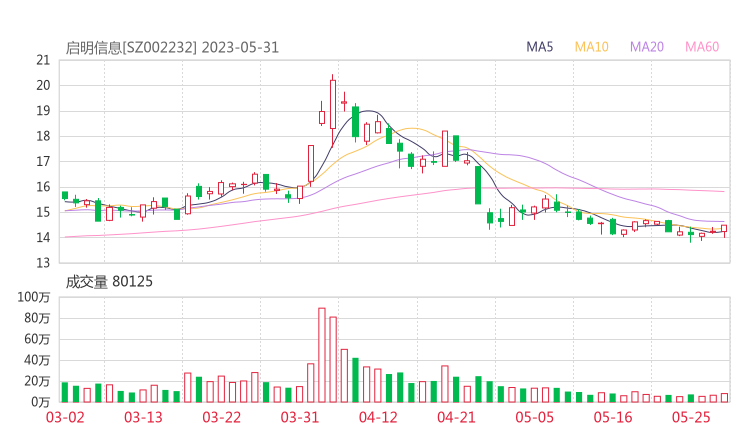Click the last red candlestick at chart's right end
Viewport: 740px width, 440px height.
tap(724, 229)
